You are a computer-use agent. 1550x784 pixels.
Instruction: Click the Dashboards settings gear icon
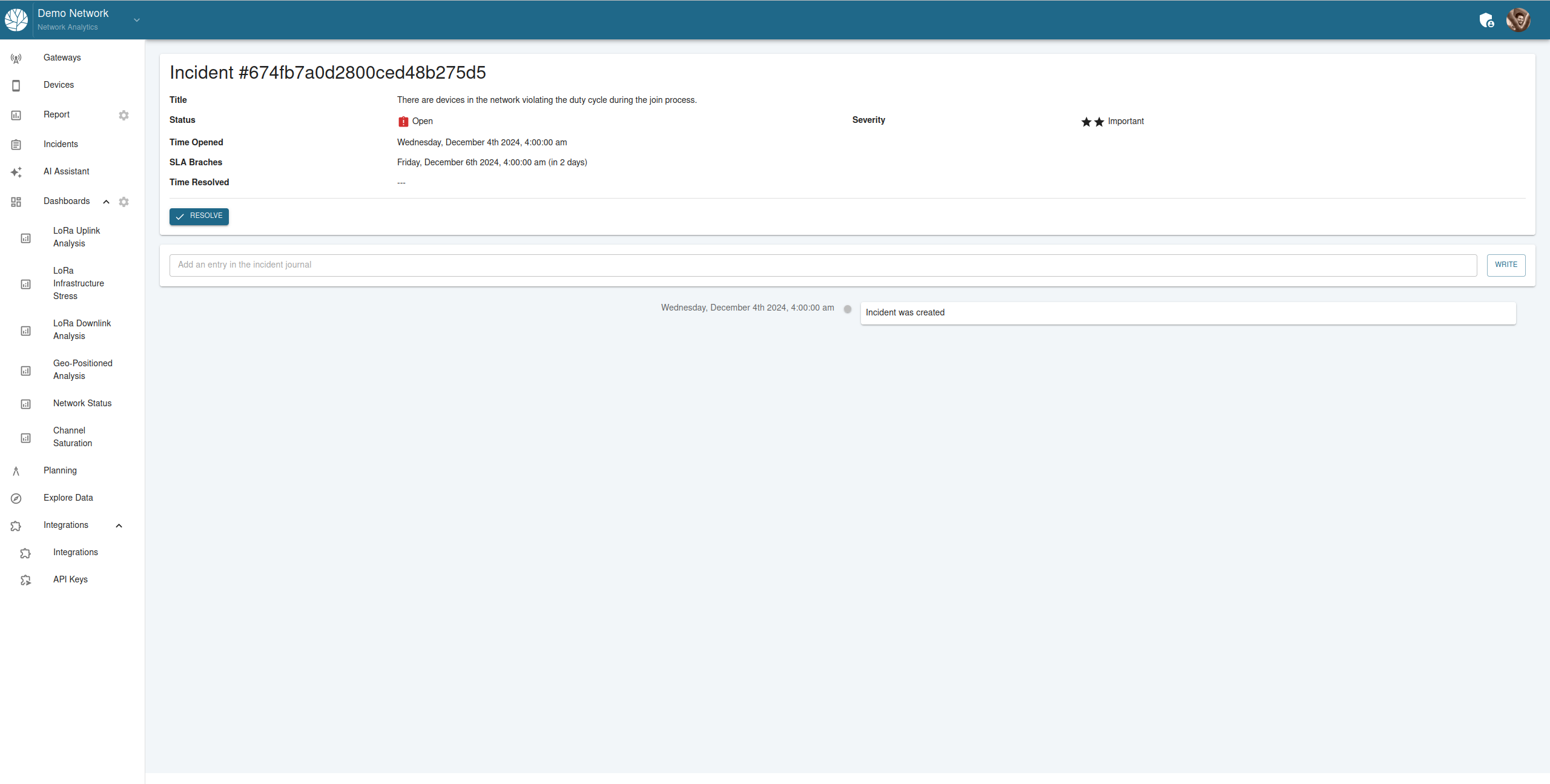[124, 202]
